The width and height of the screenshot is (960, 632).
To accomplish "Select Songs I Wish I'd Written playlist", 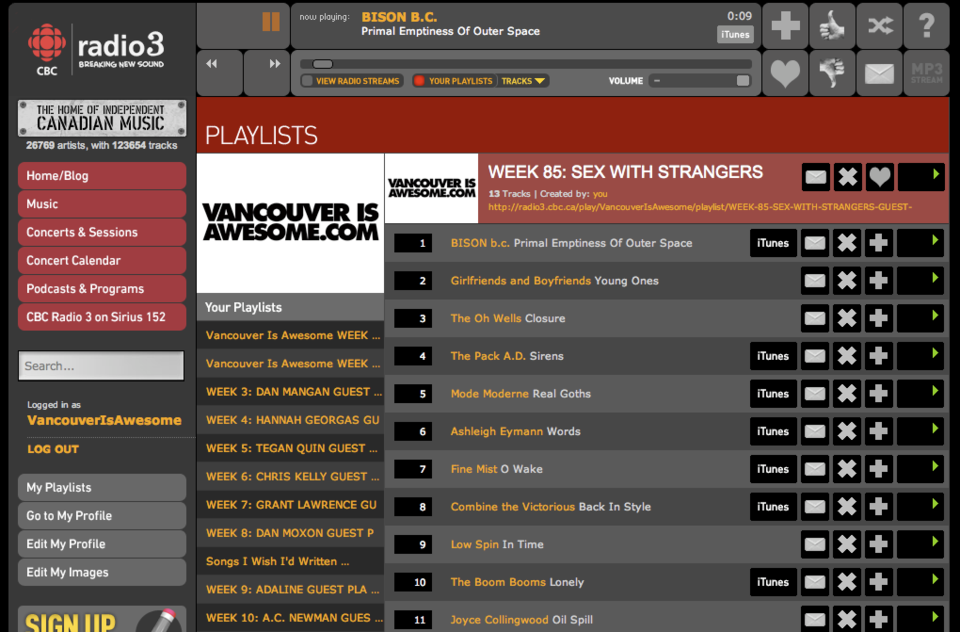I will [290, 561].
